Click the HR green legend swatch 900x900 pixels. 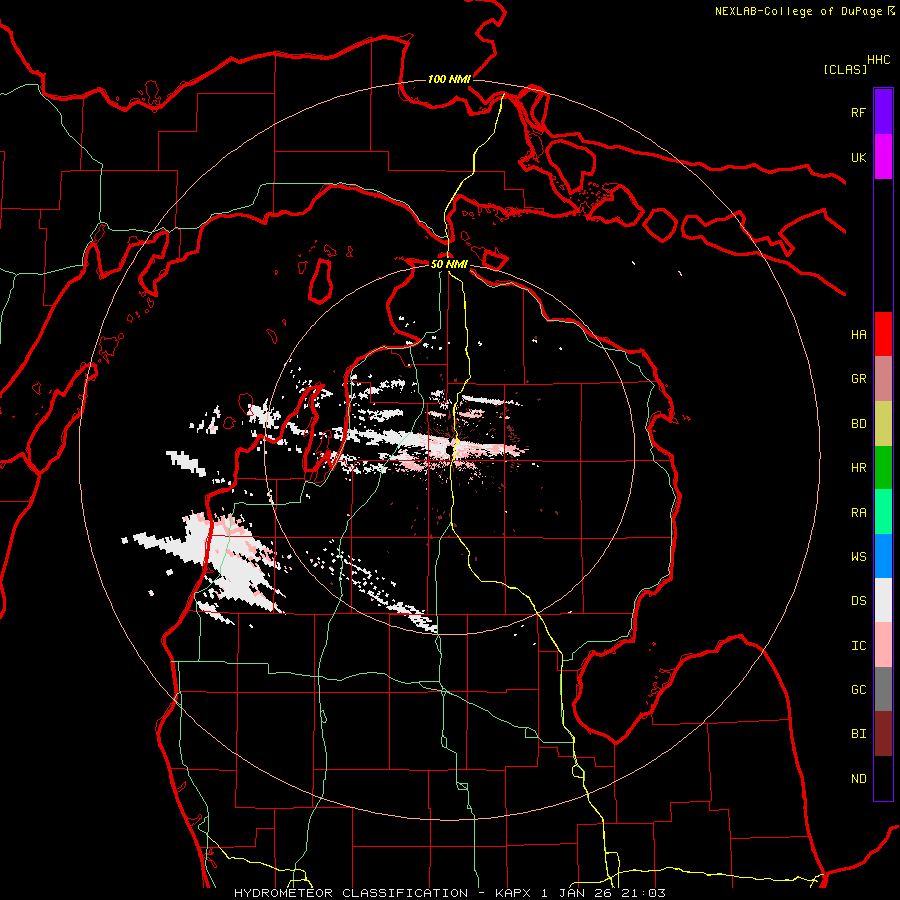[x=883, y=468]
